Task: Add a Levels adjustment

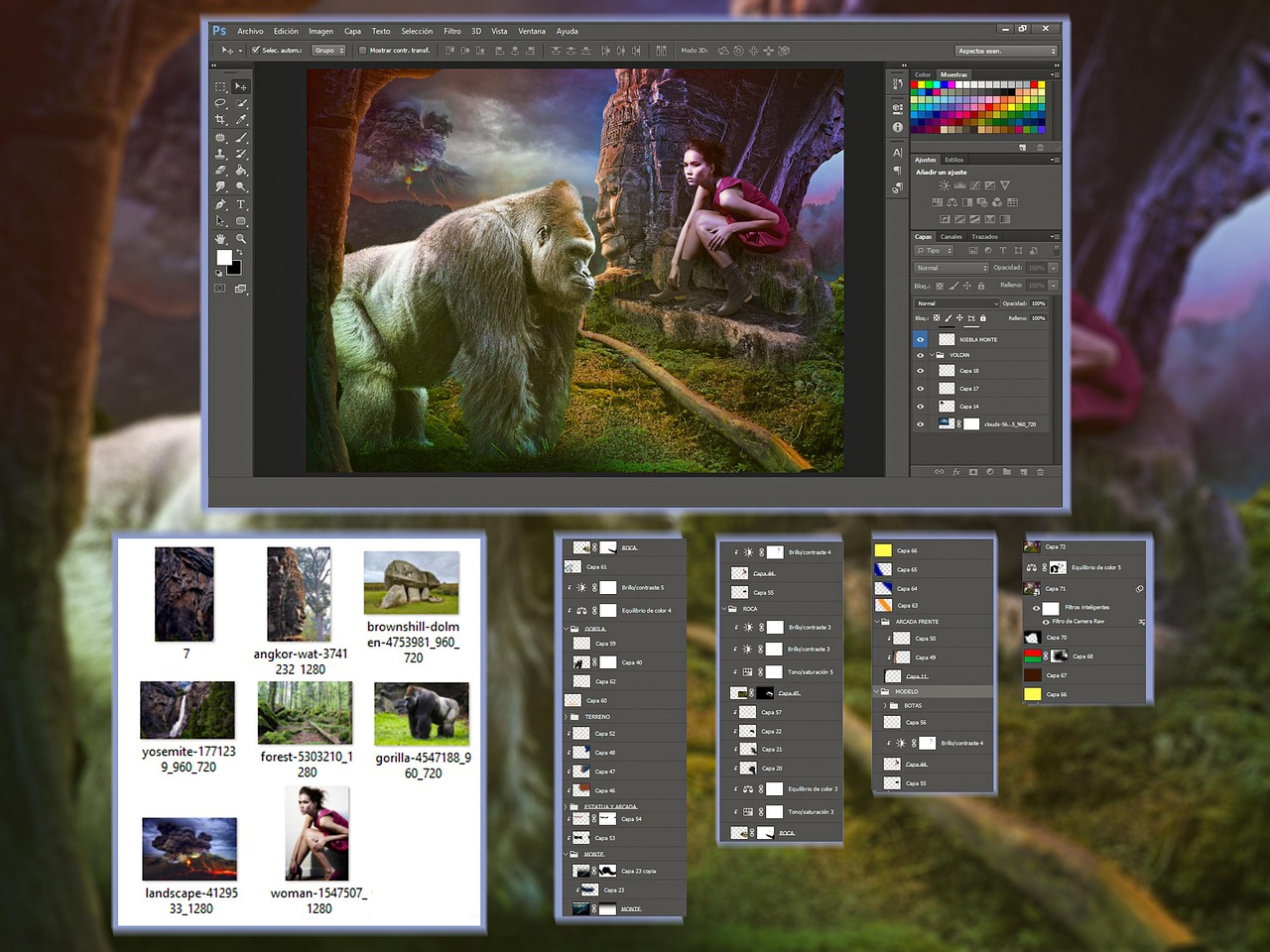Action: point(959,185)
